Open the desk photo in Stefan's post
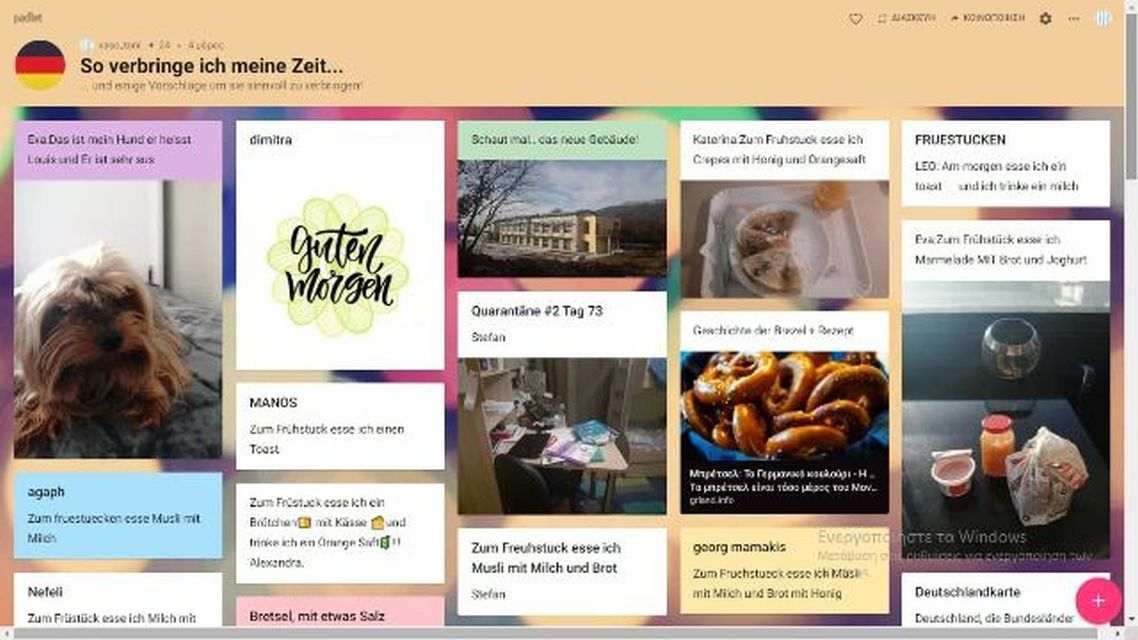Screen dimensions: 1138x640 click(562, 436)
